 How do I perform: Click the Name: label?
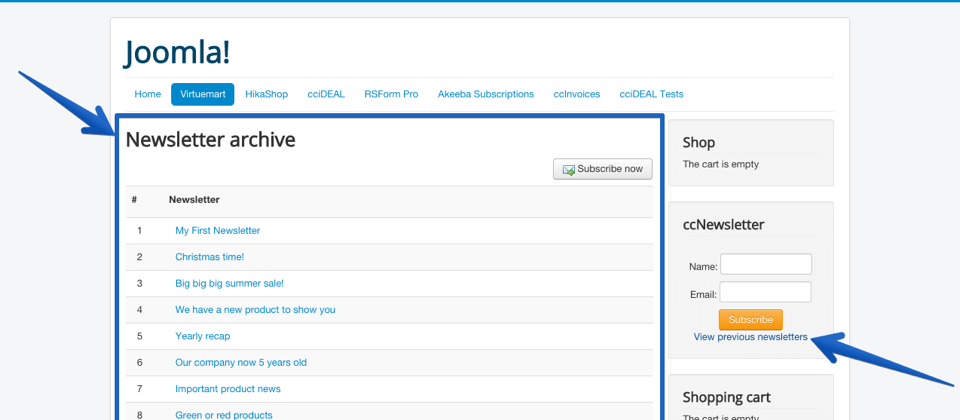[x=703, y=266]
